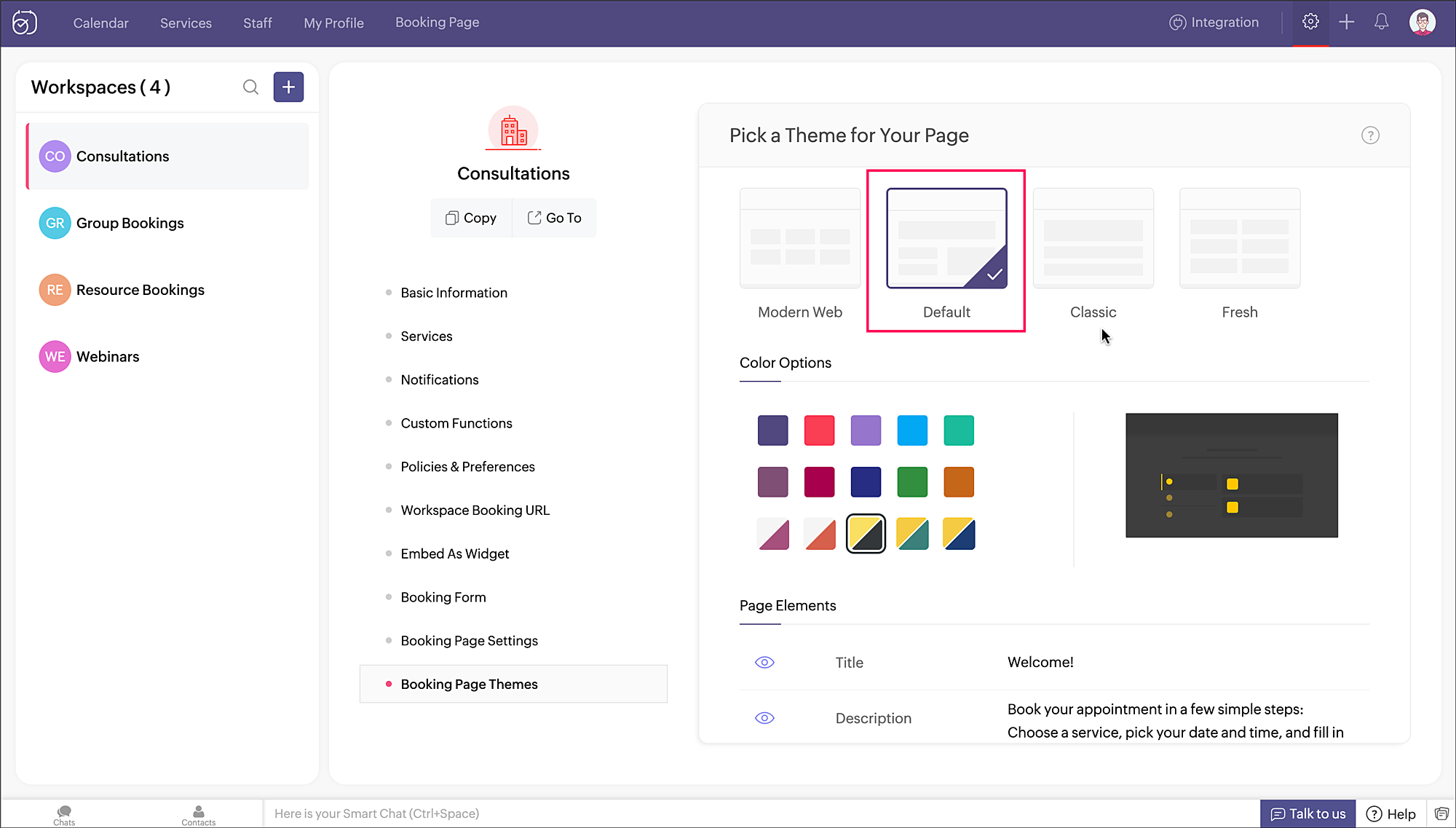This screenshot has width=1456, height=828.
Task: Search workspaces with the magnifier icon
Action: tap(250, 87)
